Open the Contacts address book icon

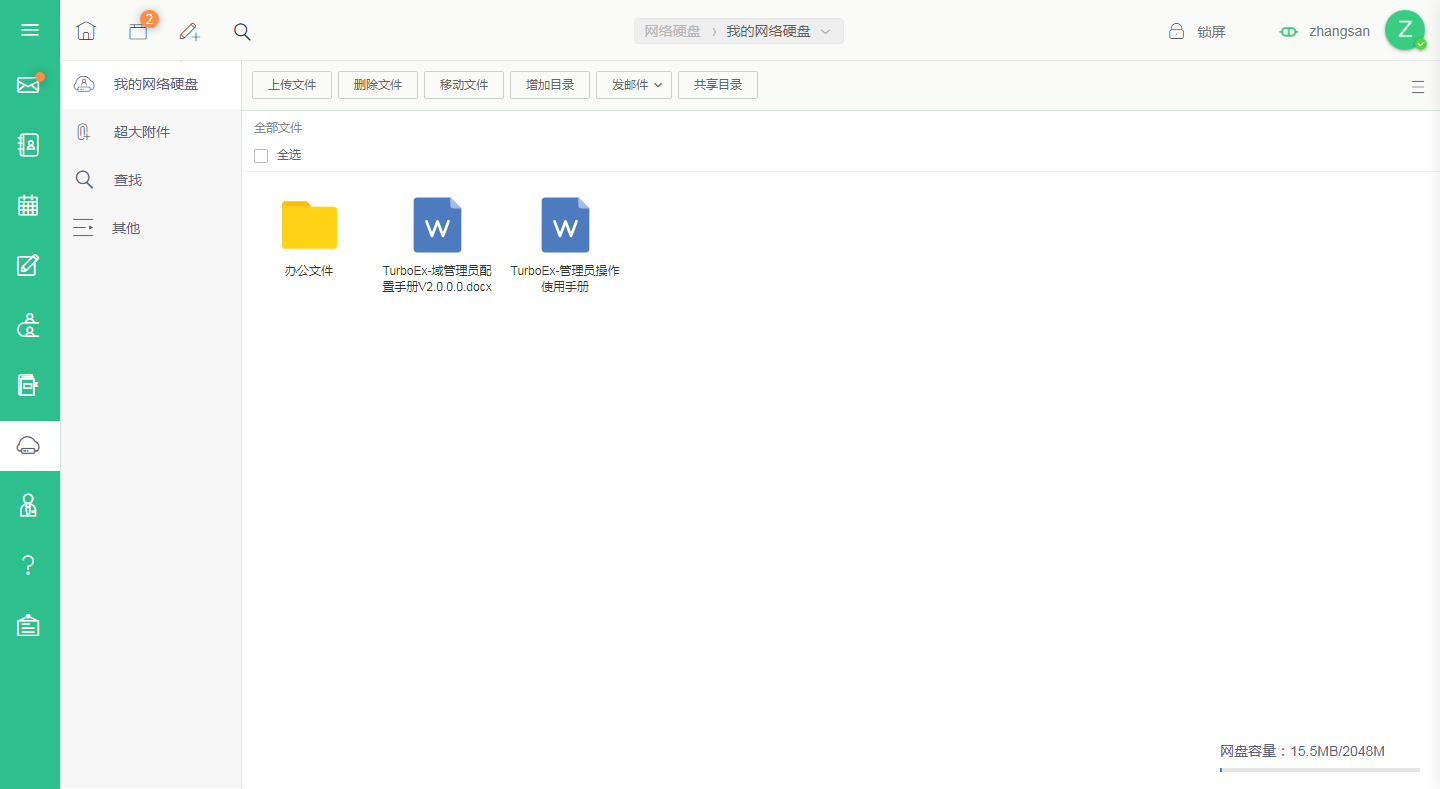point(29,145)
